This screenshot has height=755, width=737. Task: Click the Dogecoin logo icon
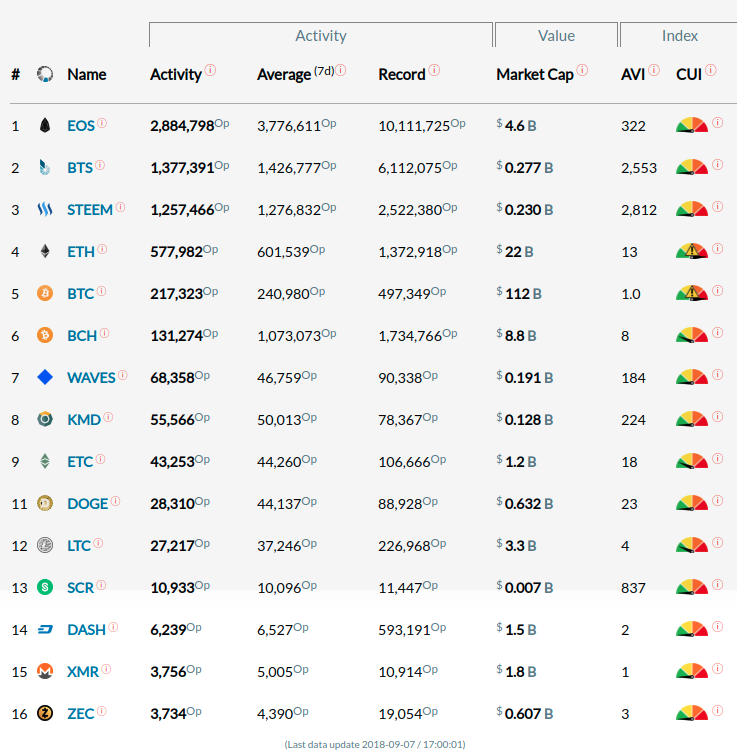(x=44, y=504)
